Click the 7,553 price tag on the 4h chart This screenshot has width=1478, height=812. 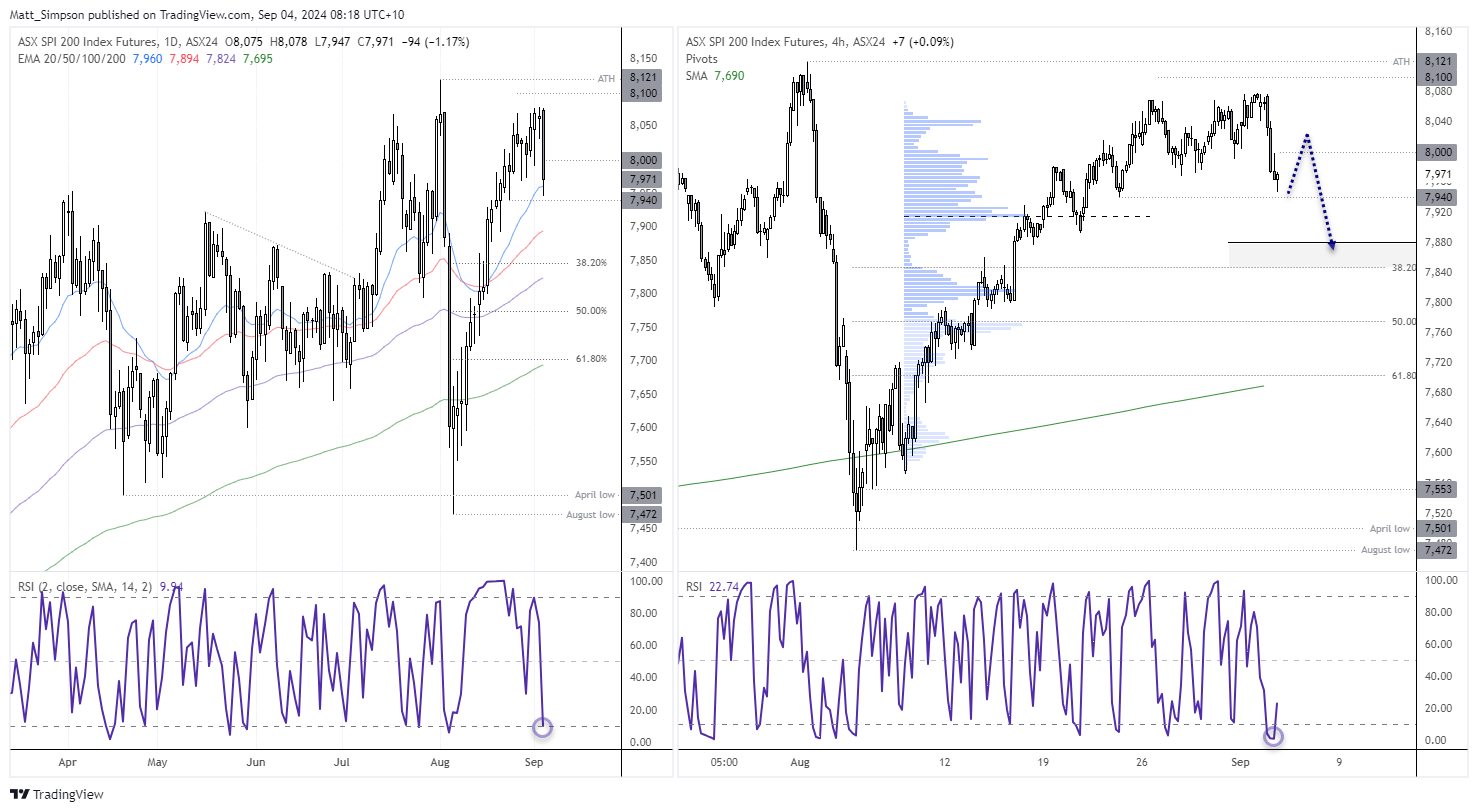[x=1435, y=489]
